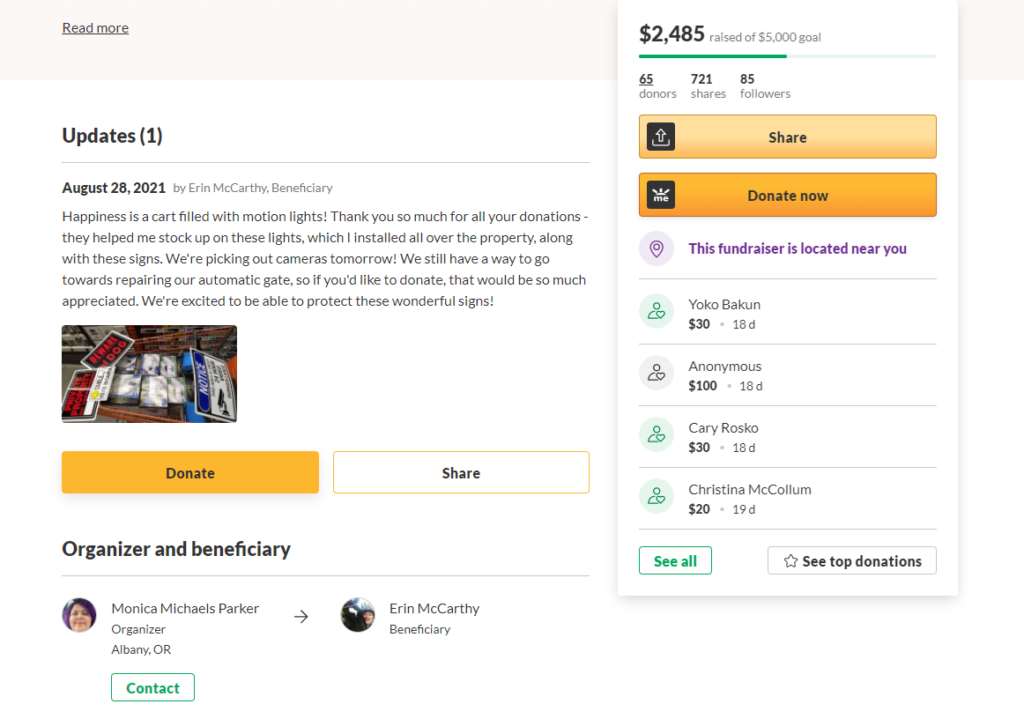
Task: Click the Anonymous donor grey icon
Action: click(656, 373)
